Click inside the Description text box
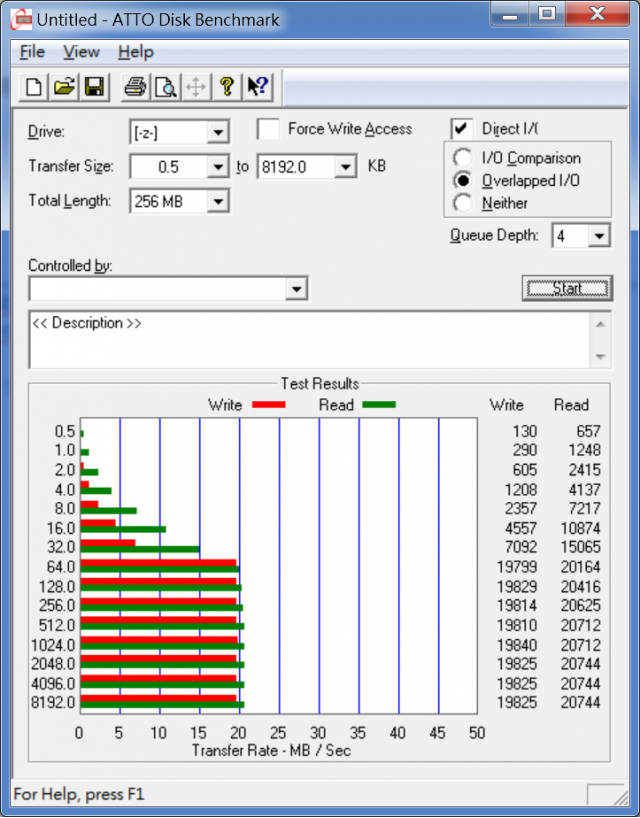Screen dimensions: 640x818 [x=310, y=340]
